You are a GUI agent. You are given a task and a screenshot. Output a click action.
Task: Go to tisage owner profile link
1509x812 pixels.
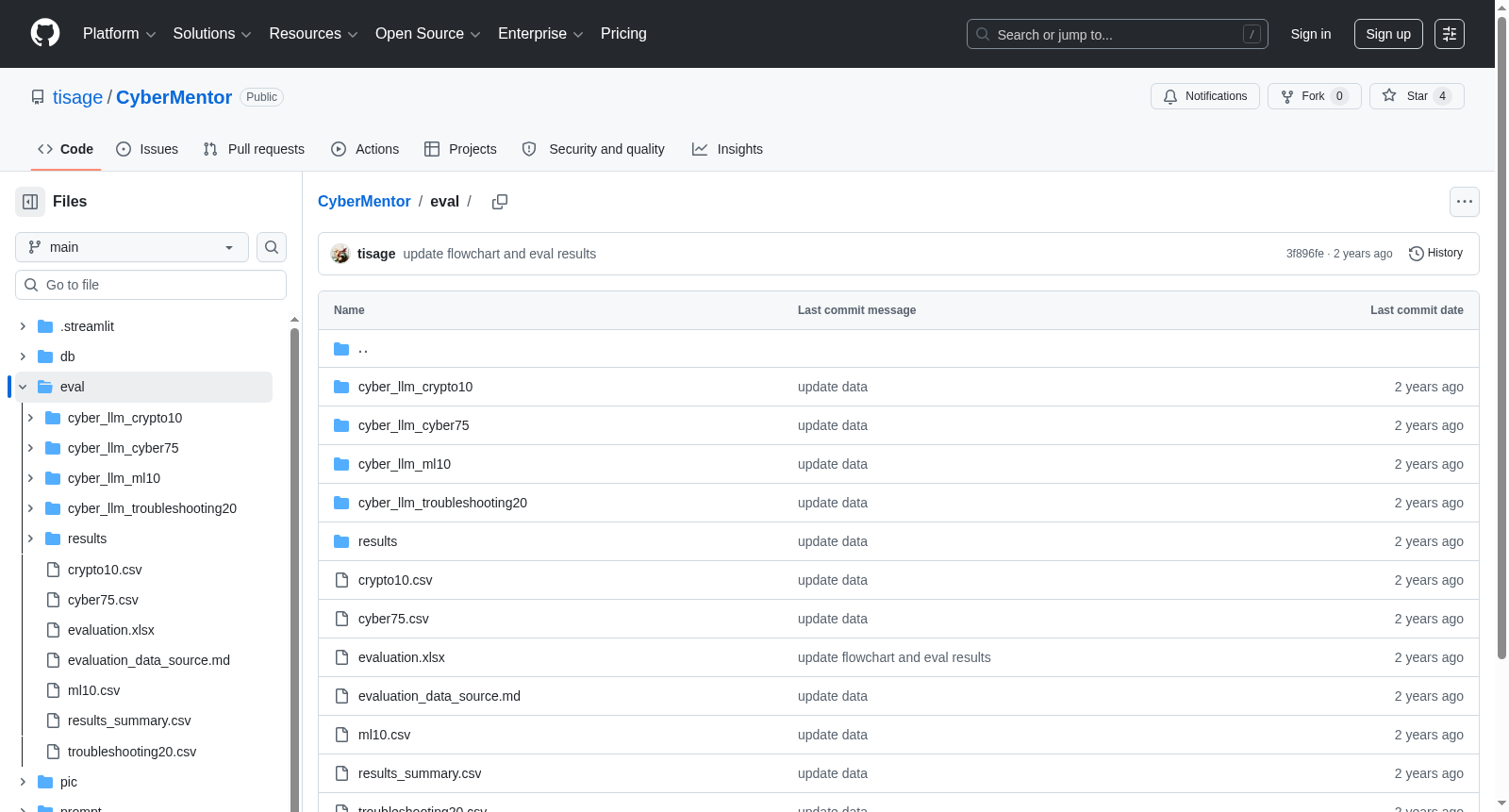pos(77,97)
